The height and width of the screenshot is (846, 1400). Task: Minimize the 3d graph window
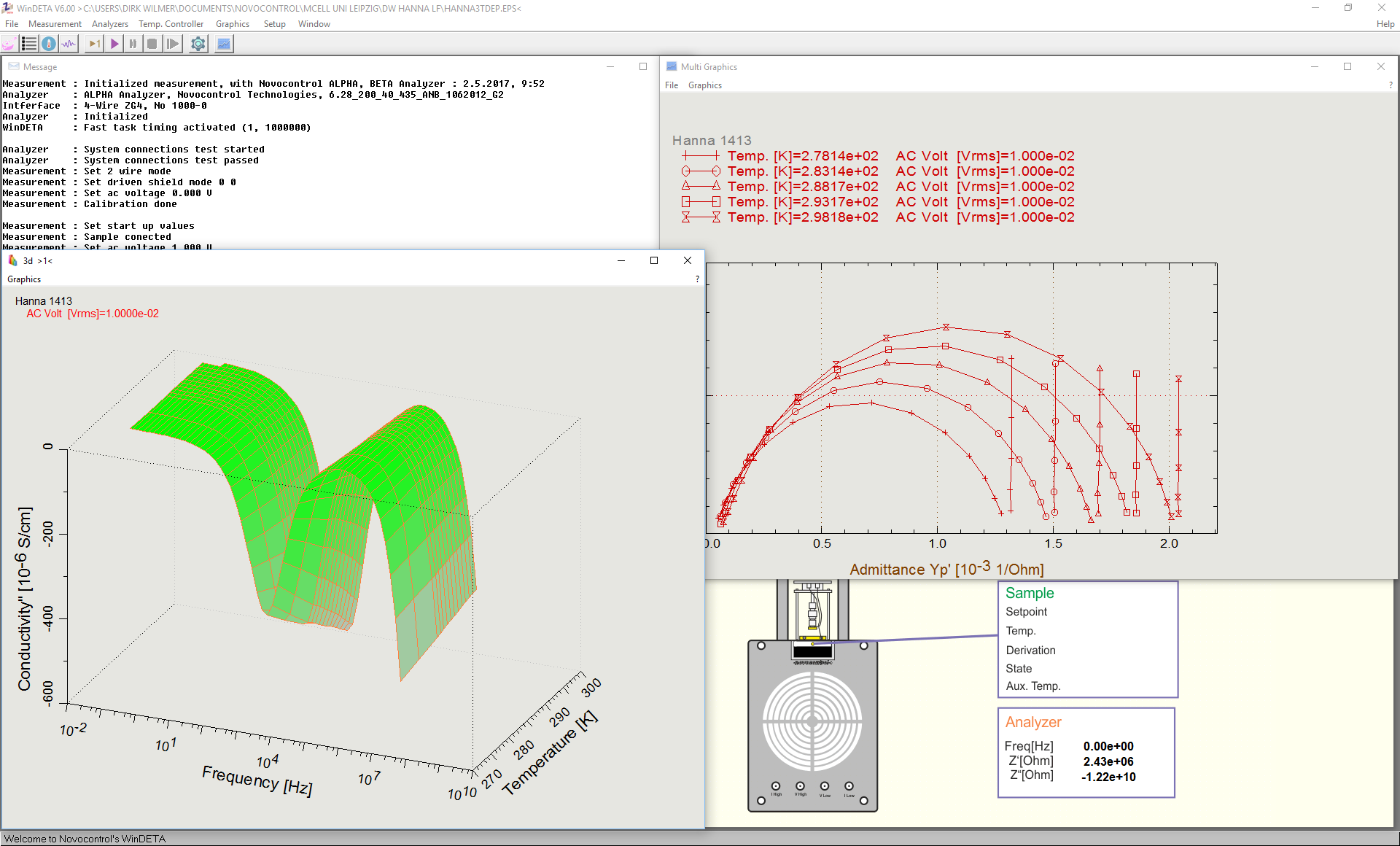(x=621, y=260)
